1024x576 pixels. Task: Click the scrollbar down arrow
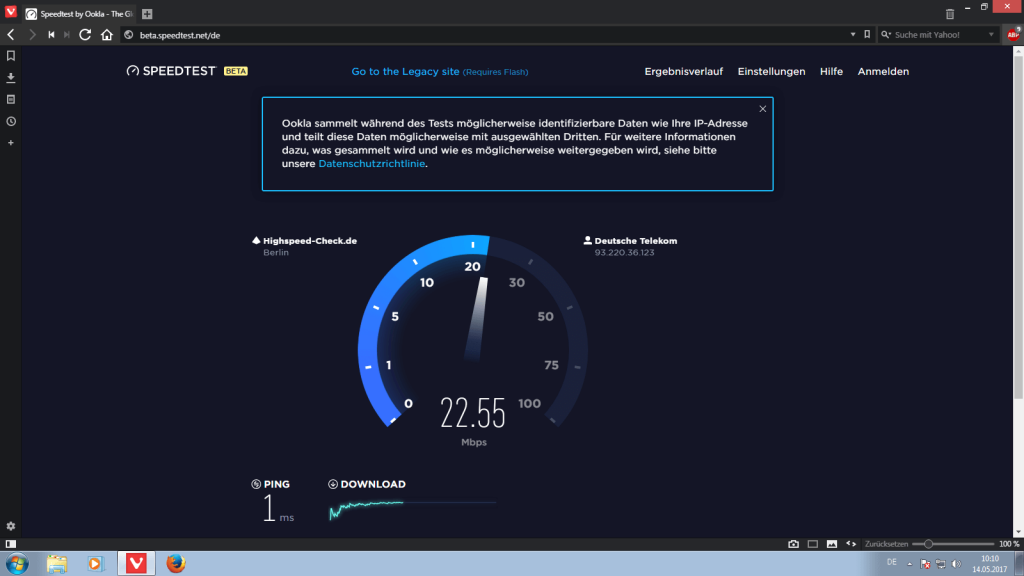1018,532
